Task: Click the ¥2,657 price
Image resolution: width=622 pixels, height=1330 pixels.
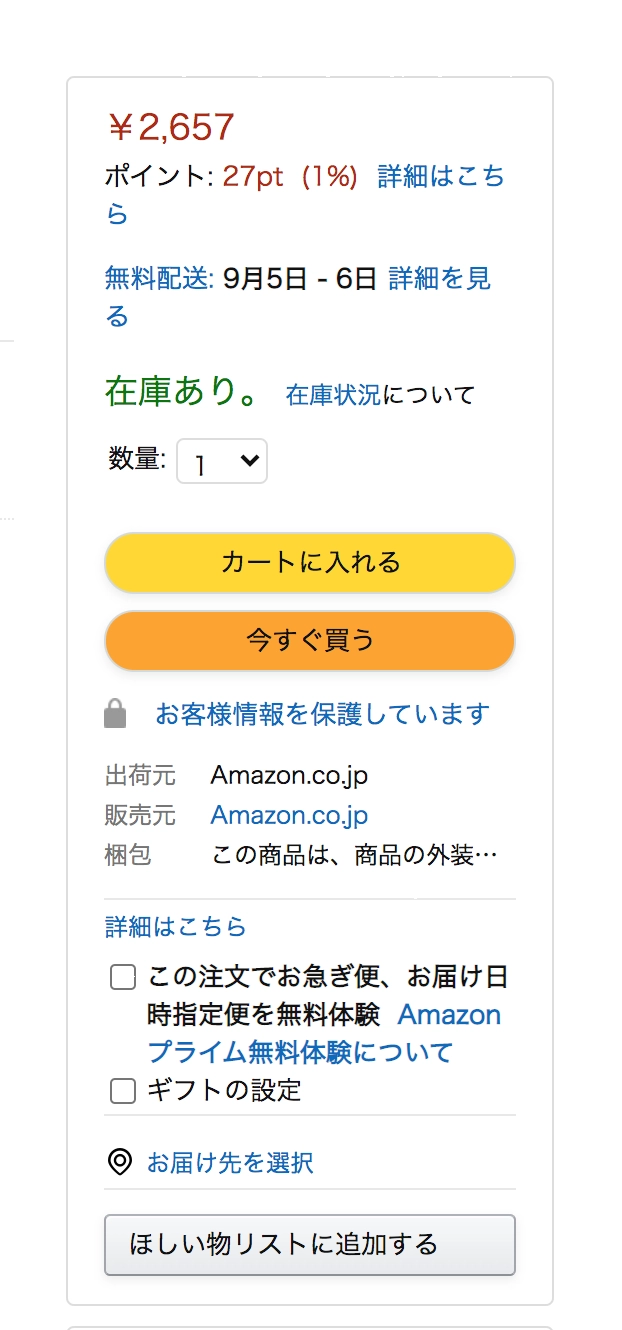Action: pos(170,127)
